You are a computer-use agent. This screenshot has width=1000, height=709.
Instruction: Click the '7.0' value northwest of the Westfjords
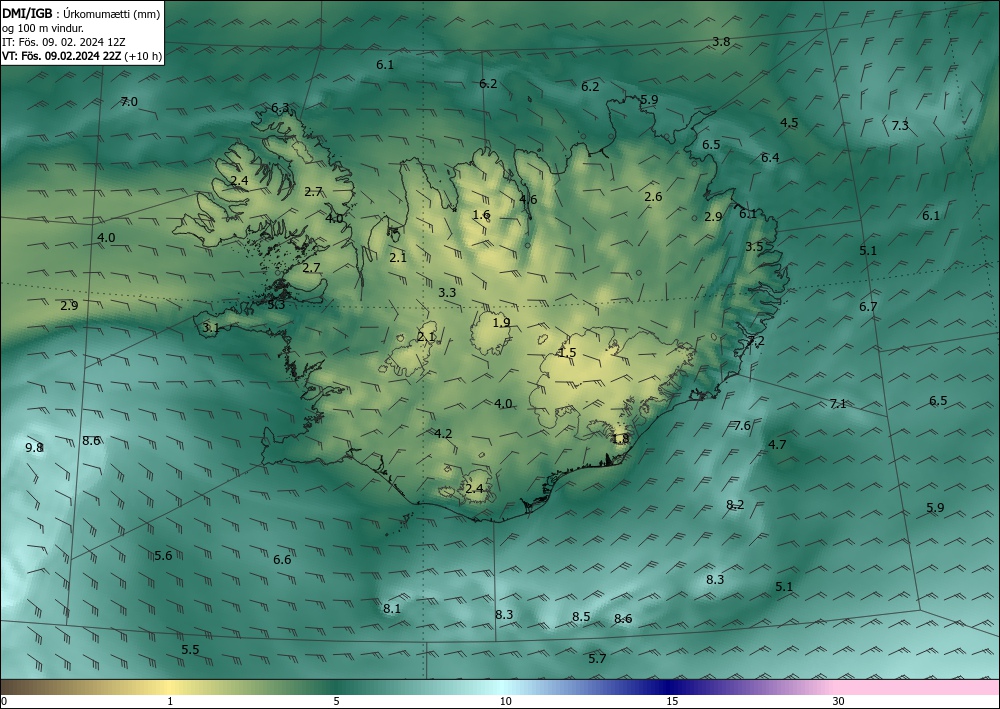coord(129,101)
